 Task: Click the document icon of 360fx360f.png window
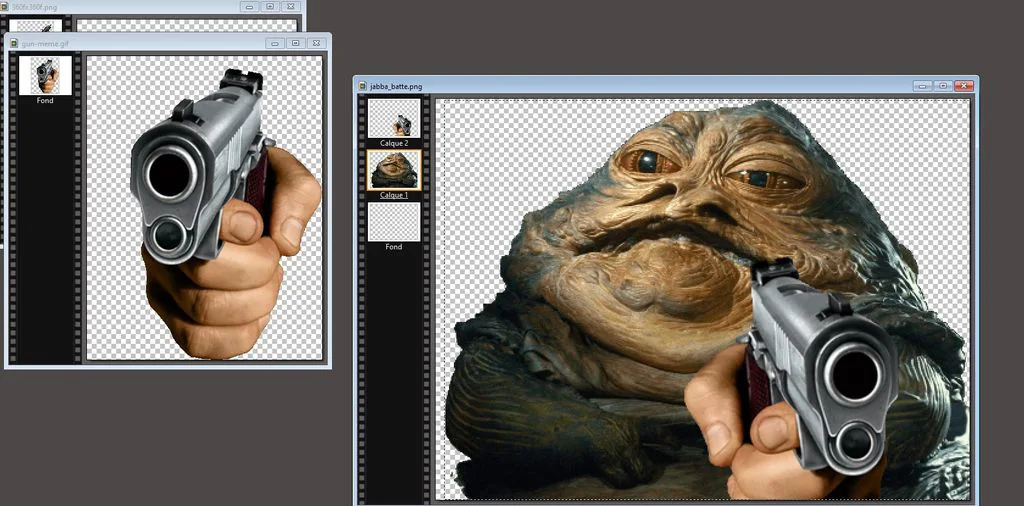6,6
